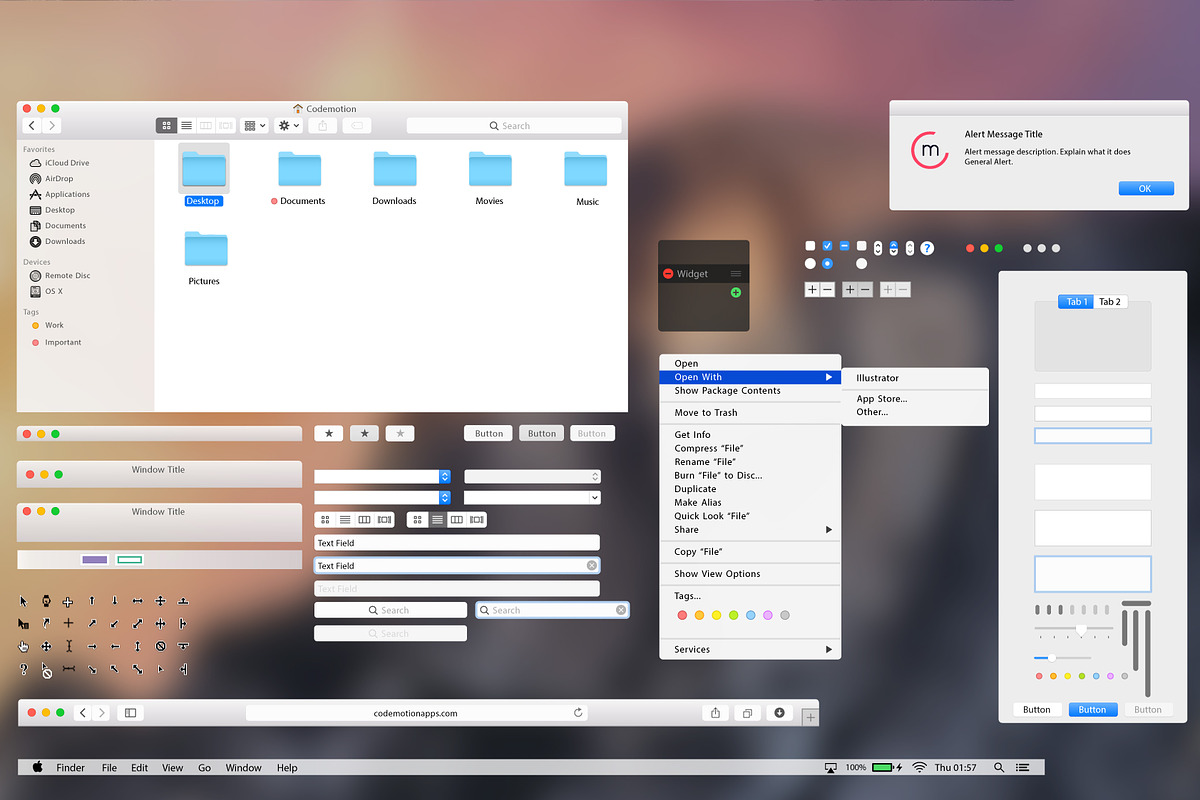Select the Music folder icon
Image resolution: width=1200 pixels, height=800 pixels.
tap(586, 170)
